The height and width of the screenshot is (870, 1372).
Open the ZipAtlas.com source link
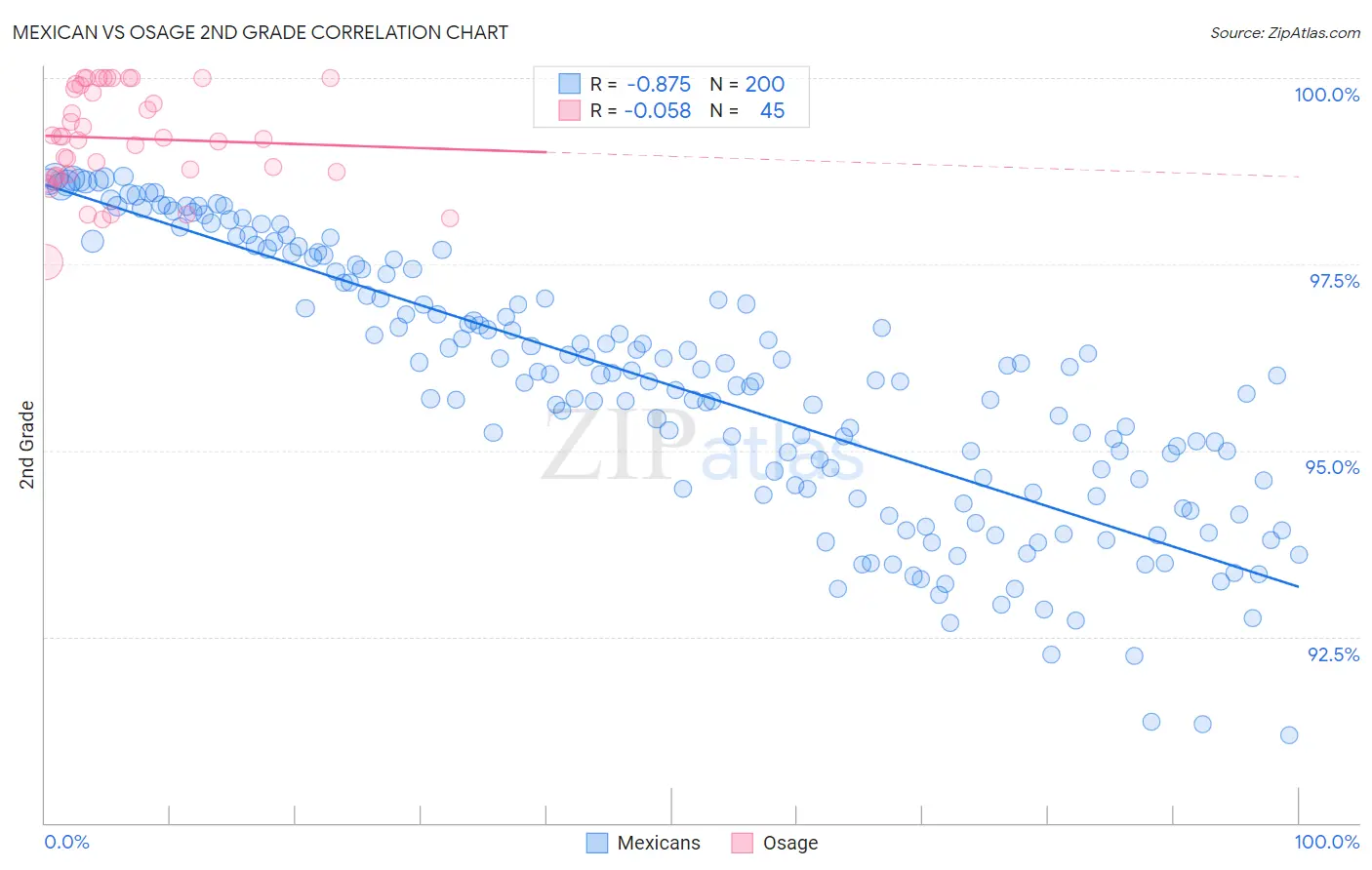pos(1285,32)
